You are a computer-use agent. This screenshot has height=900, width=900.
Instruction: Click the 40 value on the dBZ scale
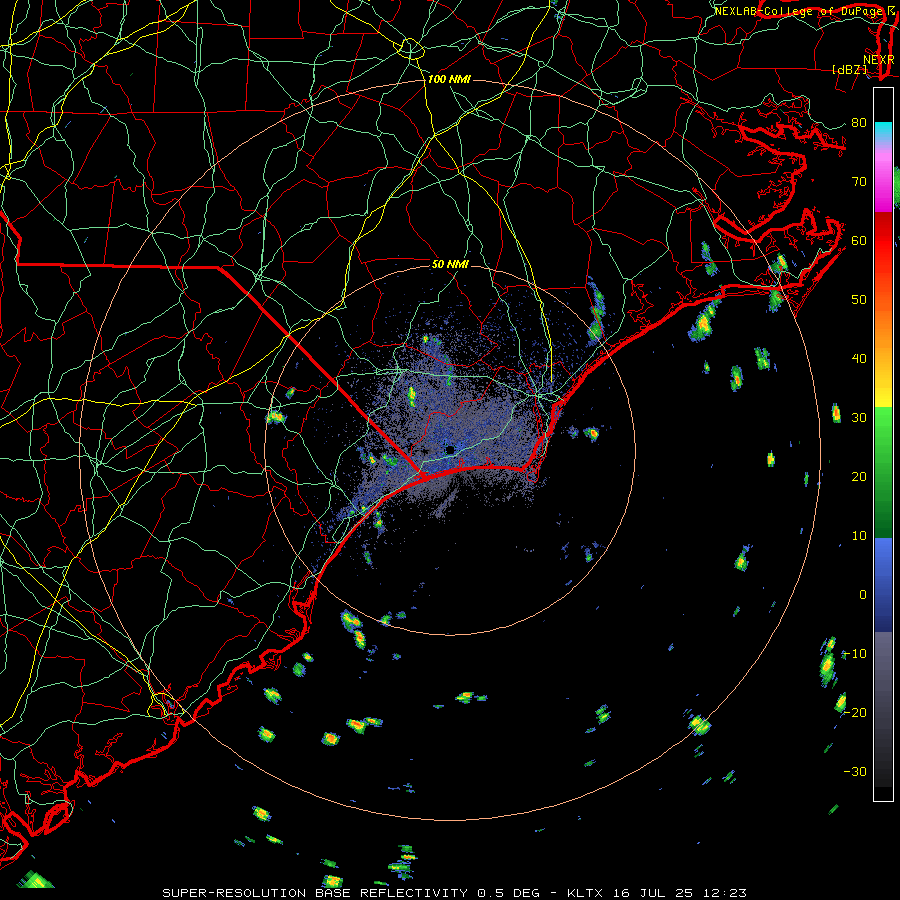[859, 359]
